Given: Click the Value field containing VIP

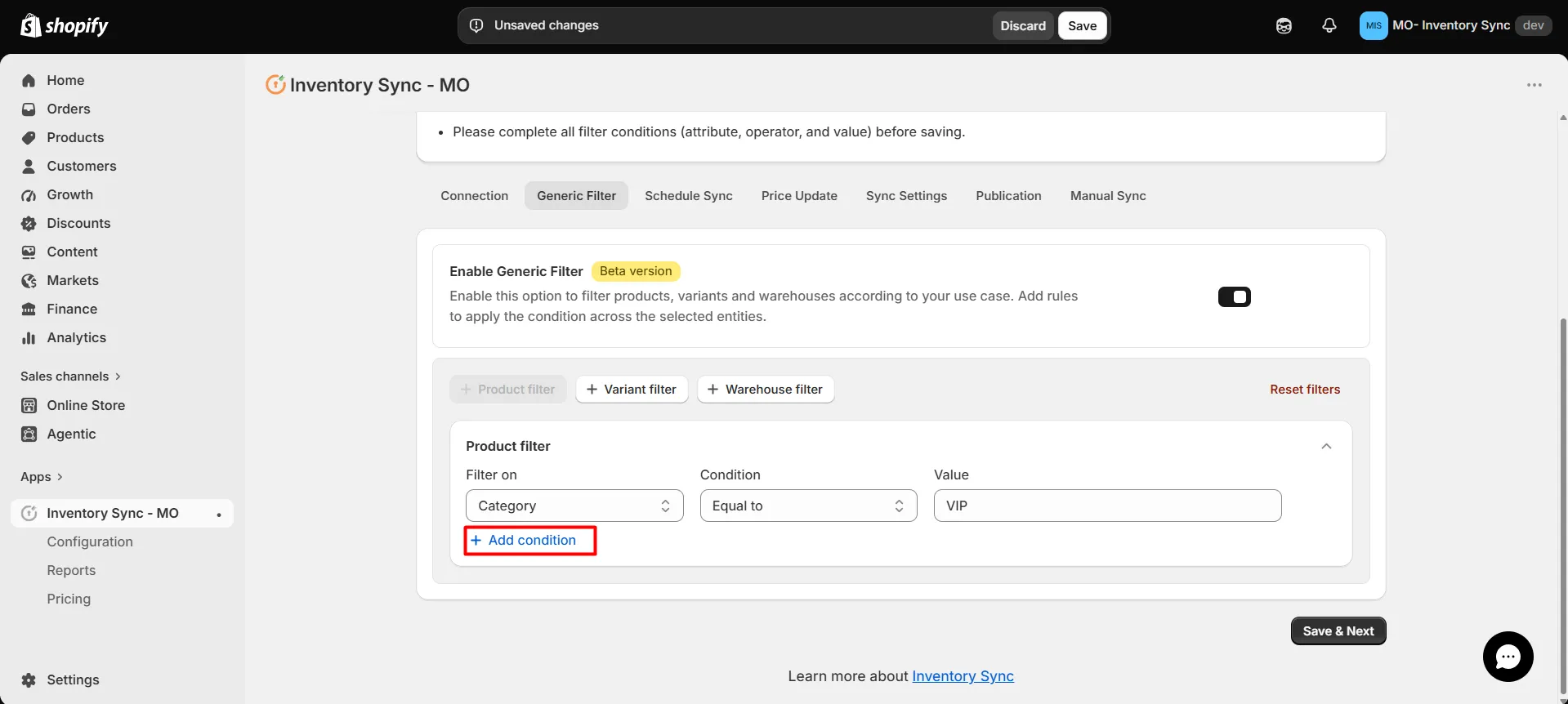Looking at the screenshot, I should [1107, 506].
